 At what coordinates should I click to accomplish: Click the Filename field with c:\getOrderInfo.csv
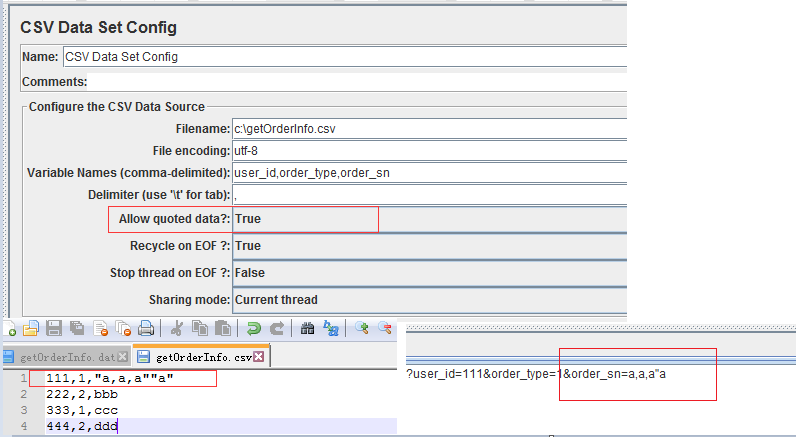[x=429, y=129]
